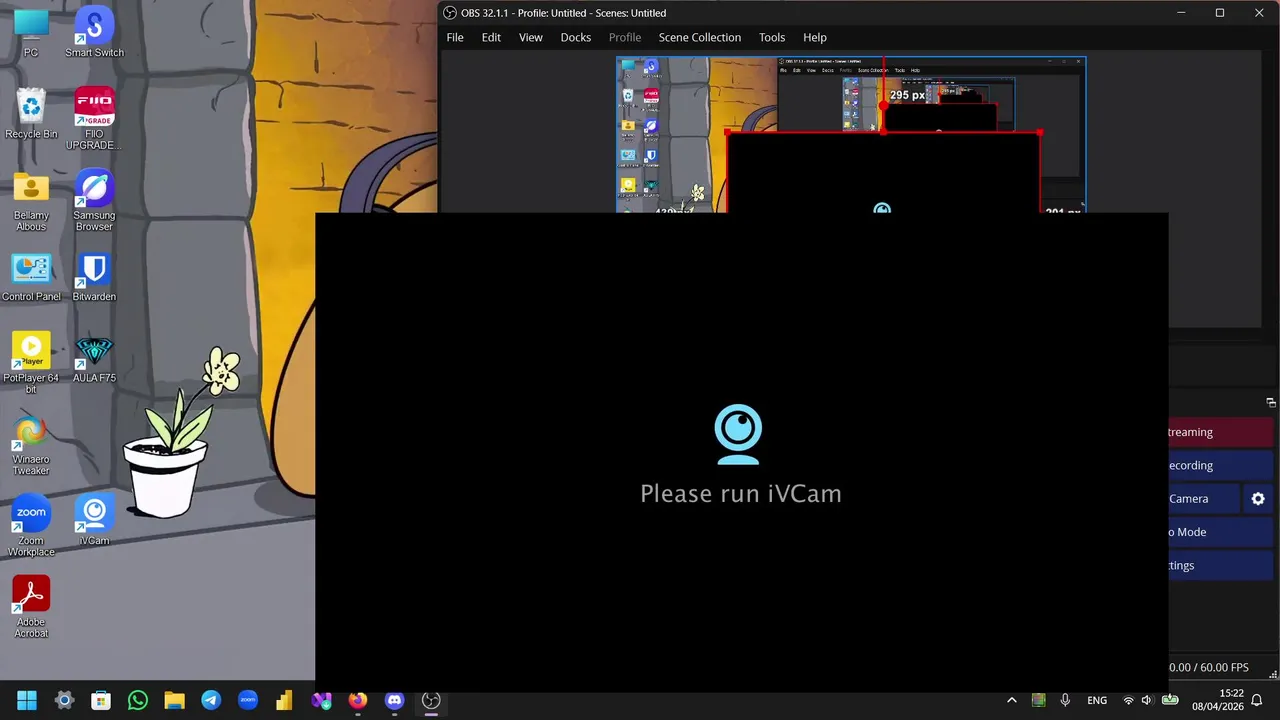Open Microsoft Store from the taskbar
1280x720 pixels.
pyautogui.click(x=101, y=700)
